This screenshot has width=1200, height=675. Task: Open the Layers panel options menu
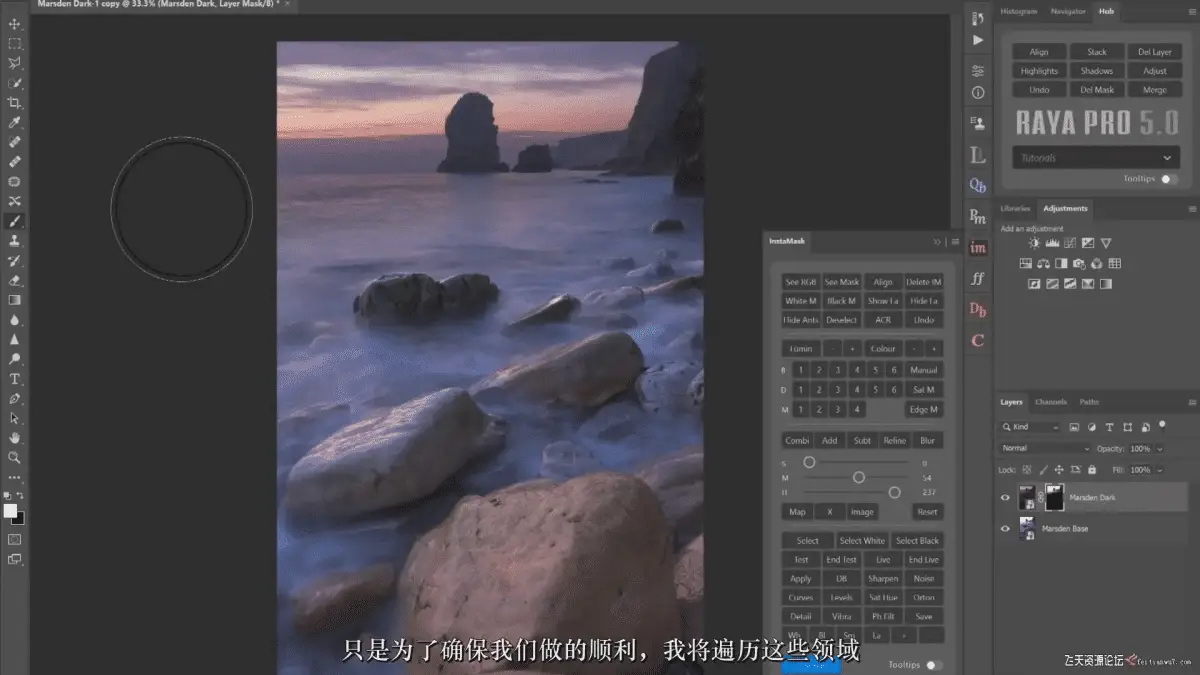(1191, 402)
